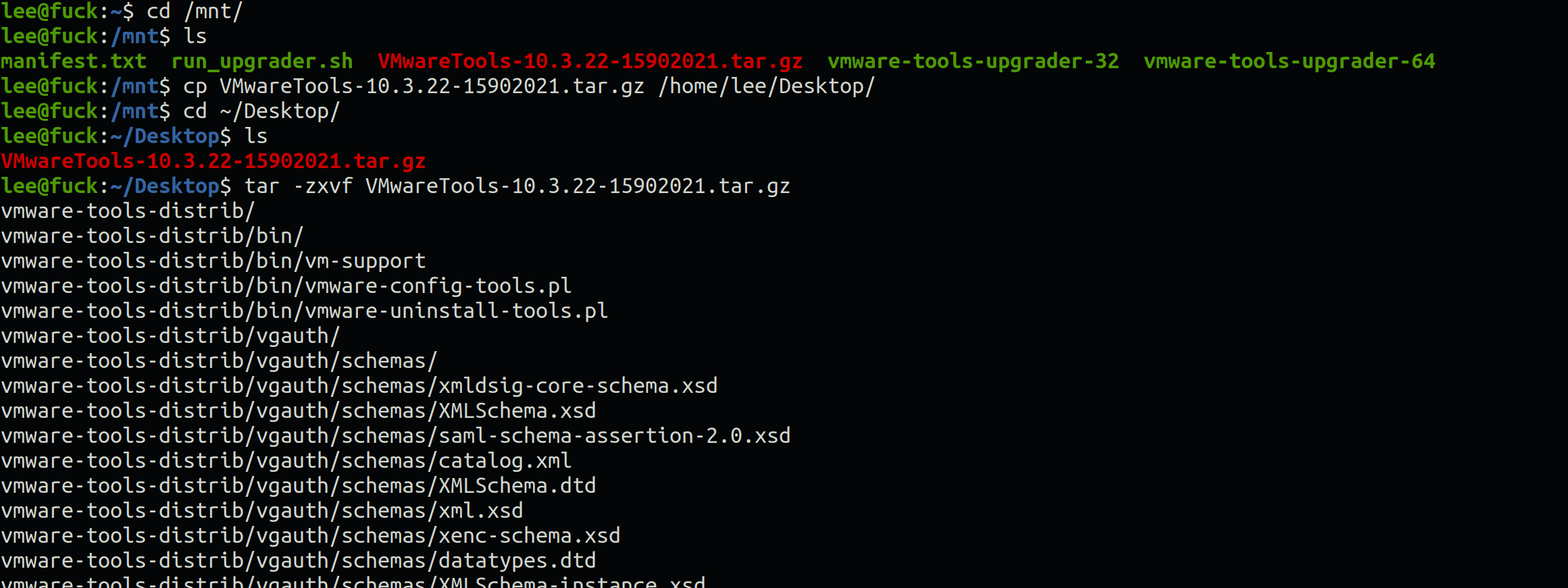Click the tar -zxvf command line
Screen dimensions: 1568x588
pyautogui.click(x=517, y=186)
